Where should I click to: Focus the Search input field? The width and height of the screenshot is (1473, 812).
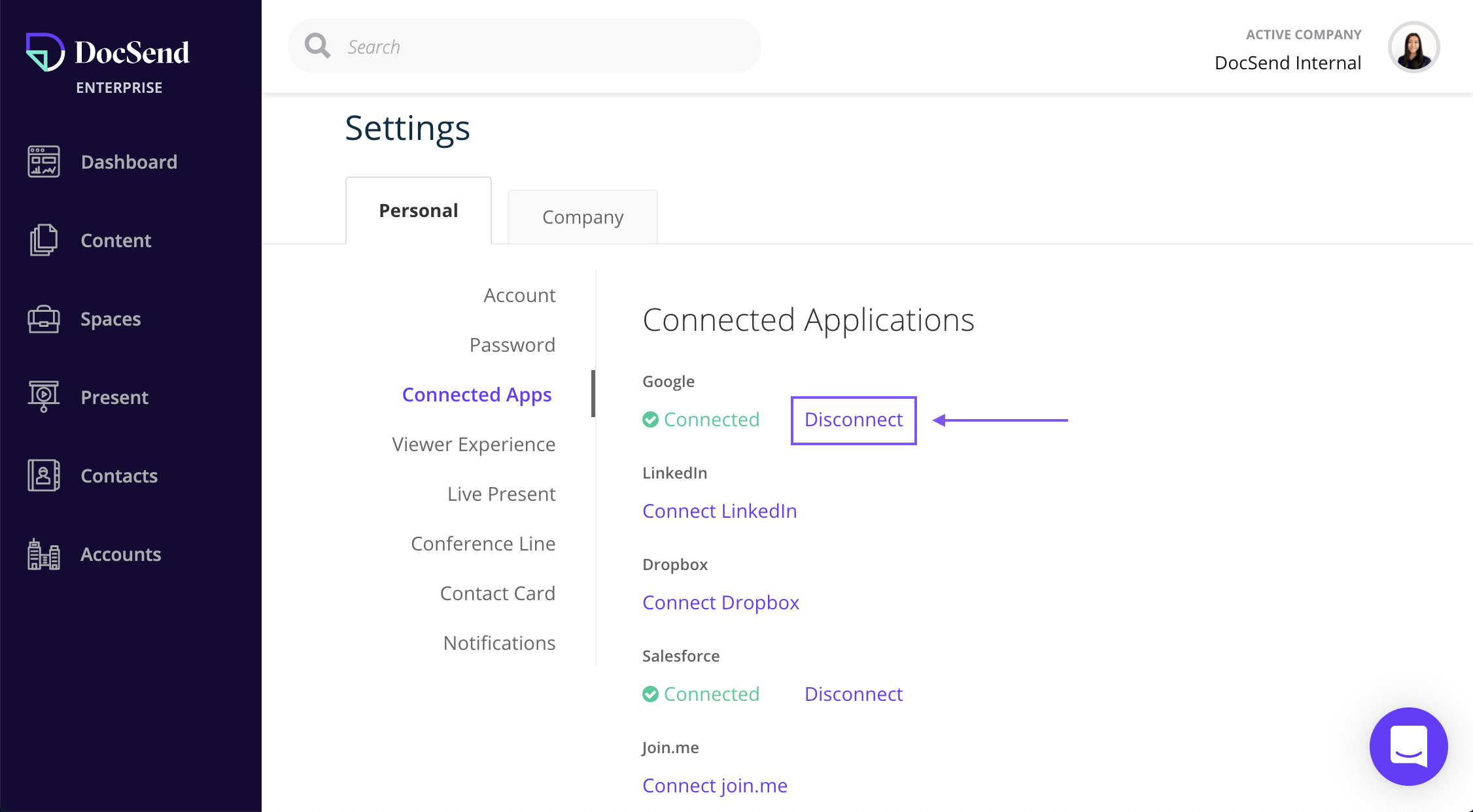coord(524,46)
